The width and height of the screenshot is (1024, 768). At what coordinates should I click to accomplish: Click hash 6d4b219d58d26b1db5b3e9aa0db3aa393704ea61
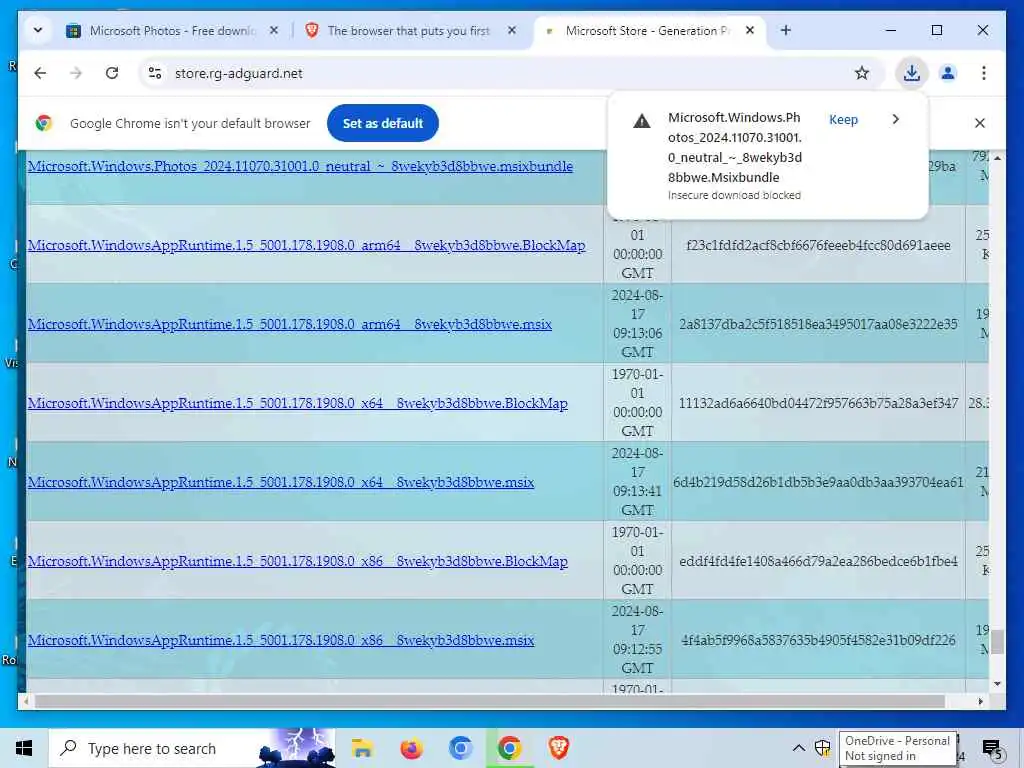pyautogui.click(x=818, y=482)
